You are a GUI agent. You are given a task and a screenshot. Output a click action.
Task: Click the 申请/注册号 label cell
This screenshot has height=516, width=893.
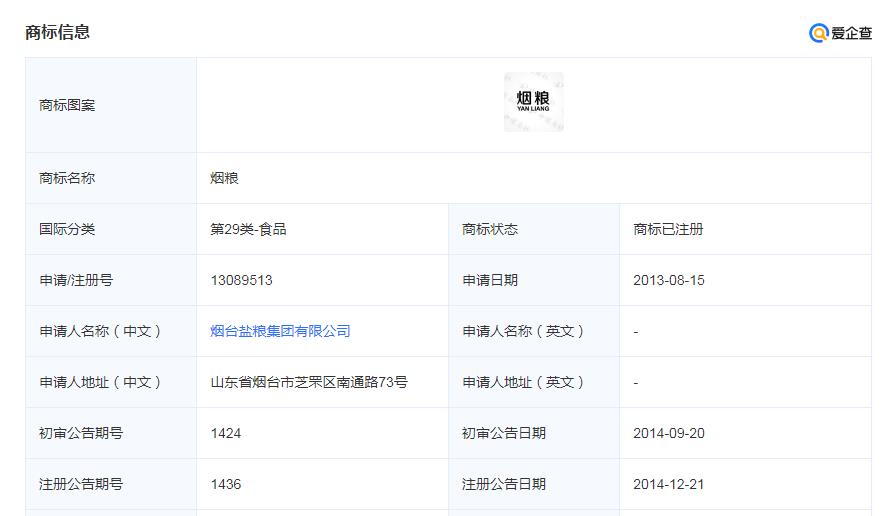point(111,280)
